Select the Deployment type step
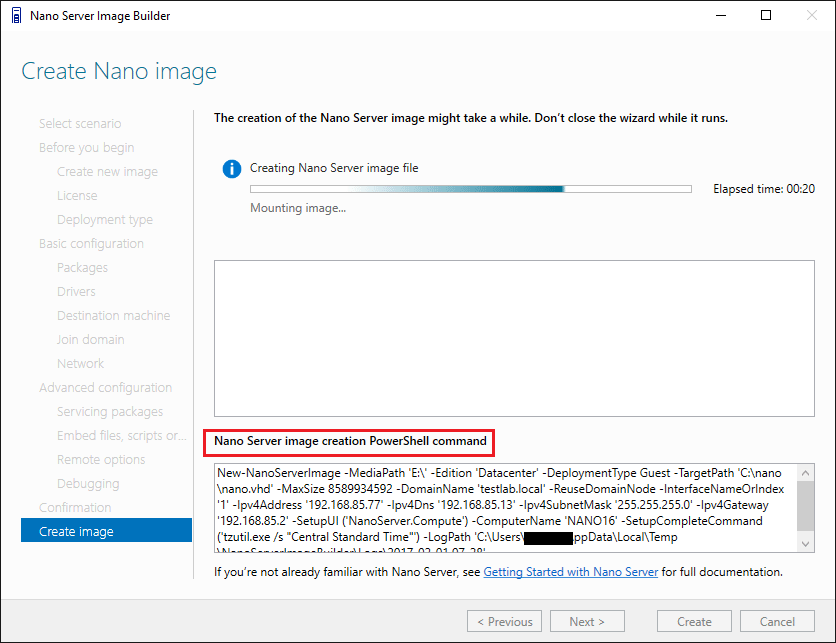 [x=105, y=220]
